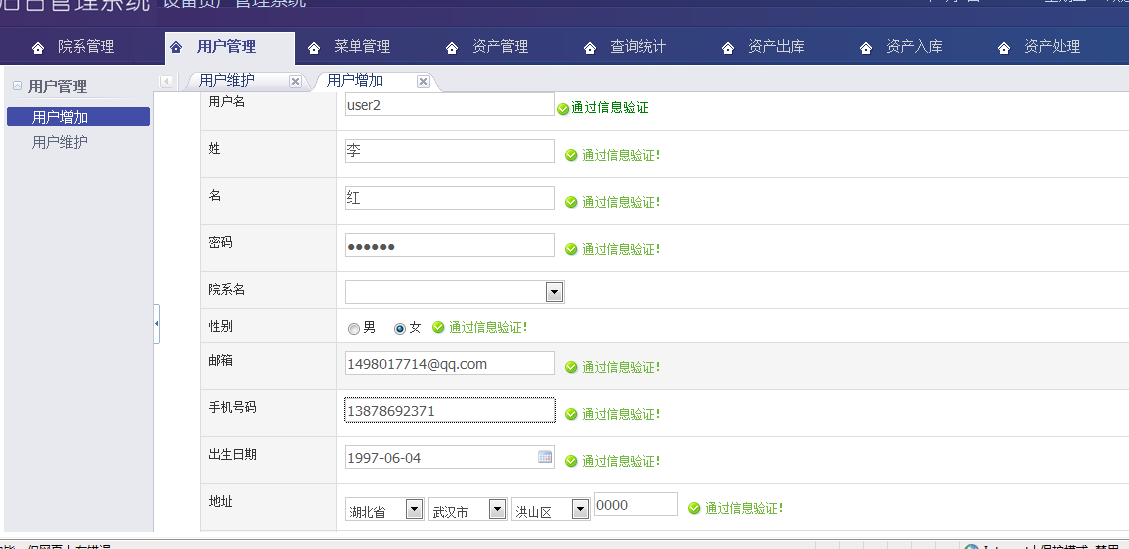Open the 用户管理 top menu
The height and width of the screenshot is (549, 1129).
pos(226,47)
